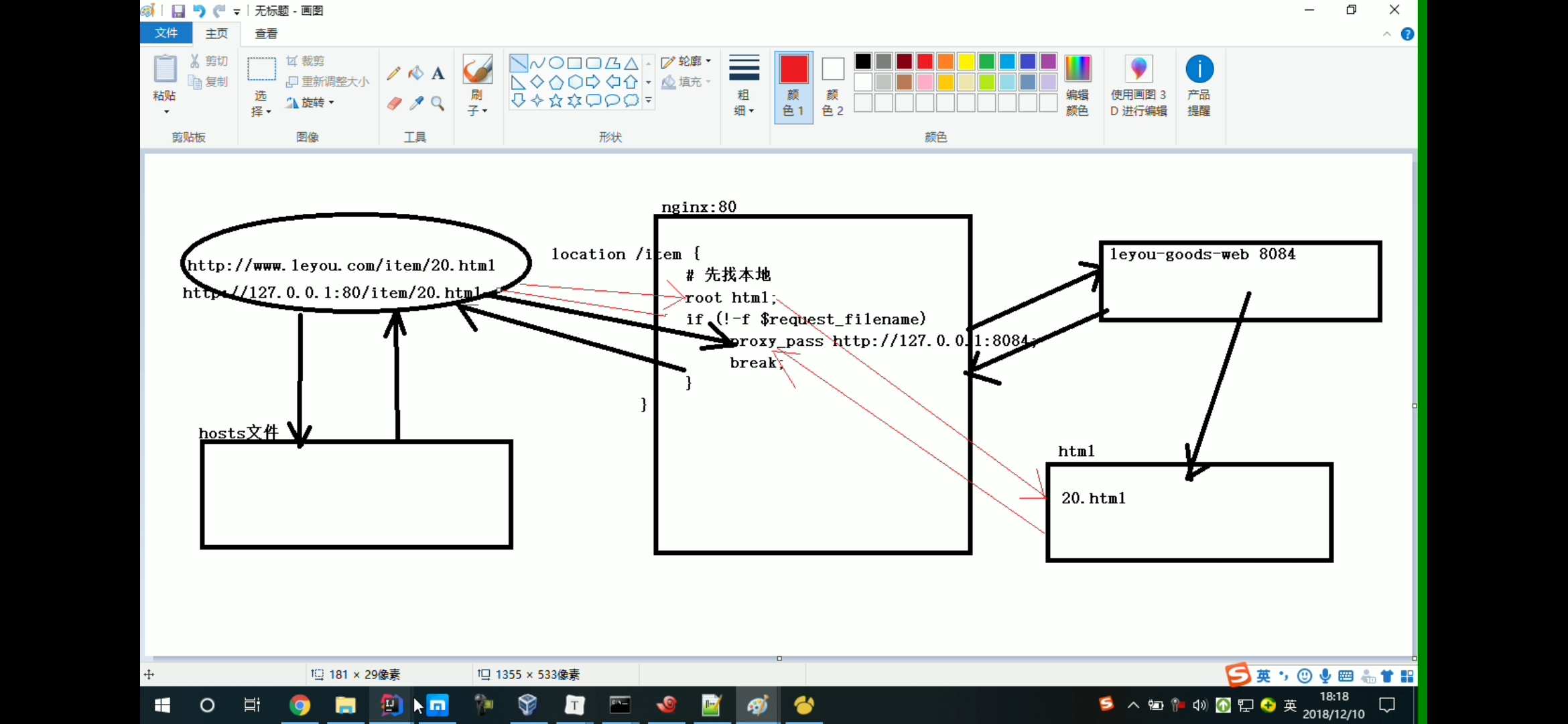
Task: Click the Undo icon in title bar
Action: click(x=199, y=11)
